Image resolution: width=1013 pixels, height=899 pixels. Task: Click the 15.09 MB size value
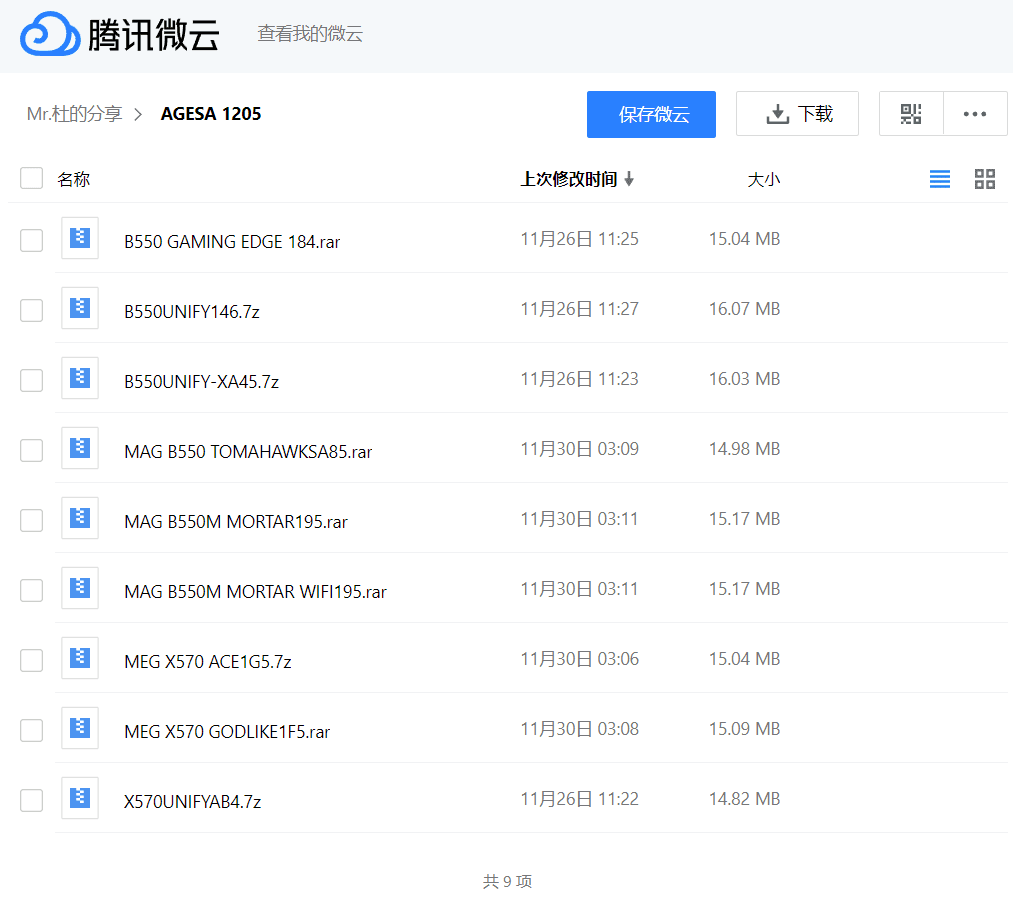[x=744, y=729]
